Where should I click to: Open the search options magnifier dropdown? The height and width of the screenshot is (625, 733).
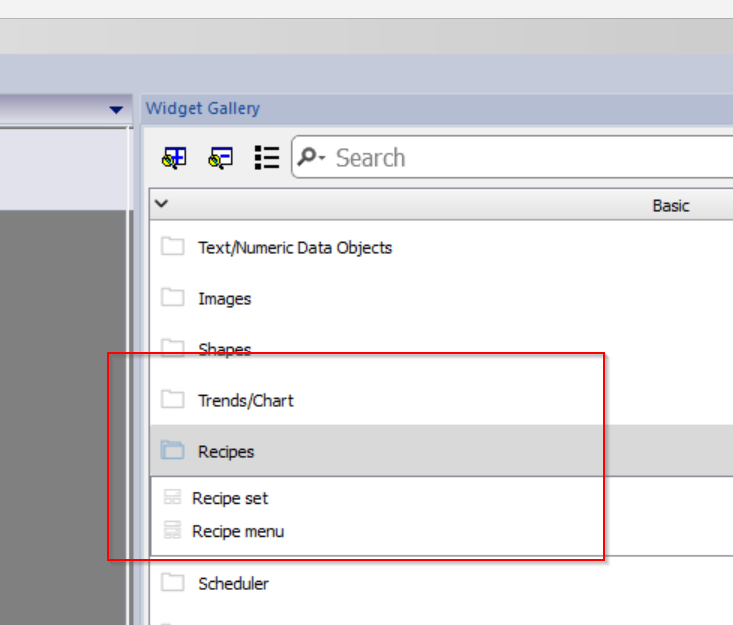point(311,157)
